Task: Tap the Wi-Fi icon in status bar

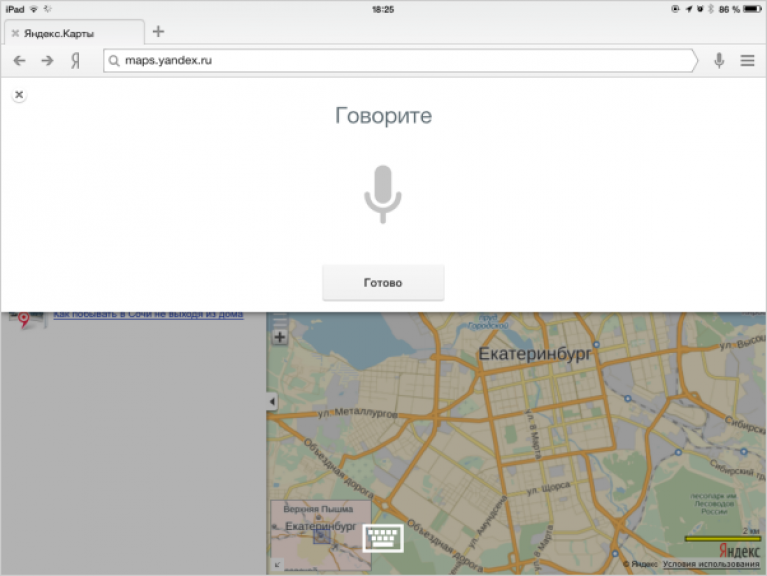Action: click(x=34, y=9)
